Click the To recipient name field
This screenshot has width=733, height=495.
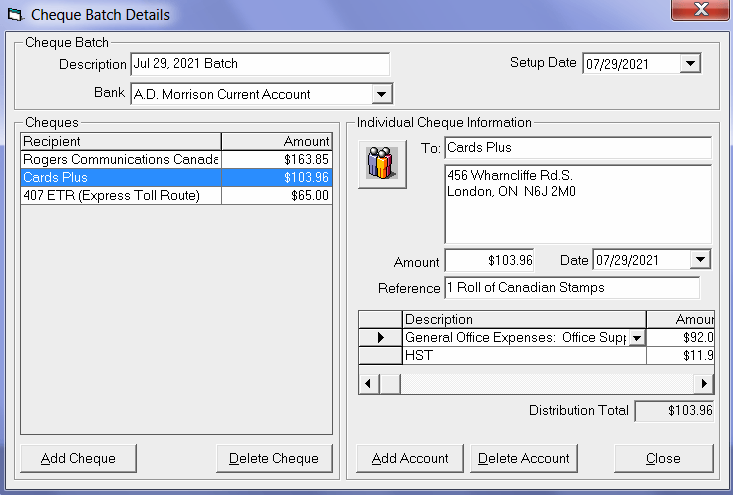coord(578,148)
